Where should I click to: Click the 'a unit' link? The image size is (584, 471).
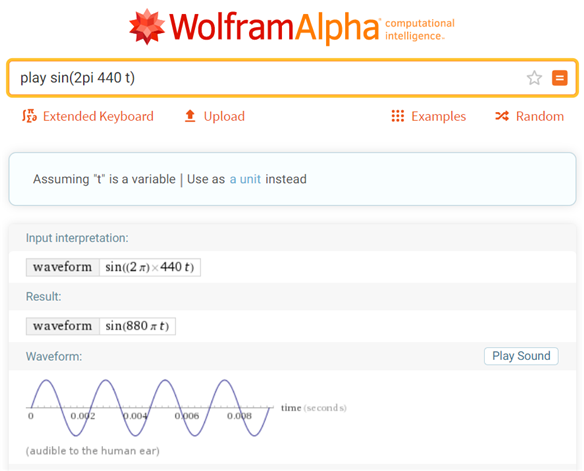pos(245,179)
